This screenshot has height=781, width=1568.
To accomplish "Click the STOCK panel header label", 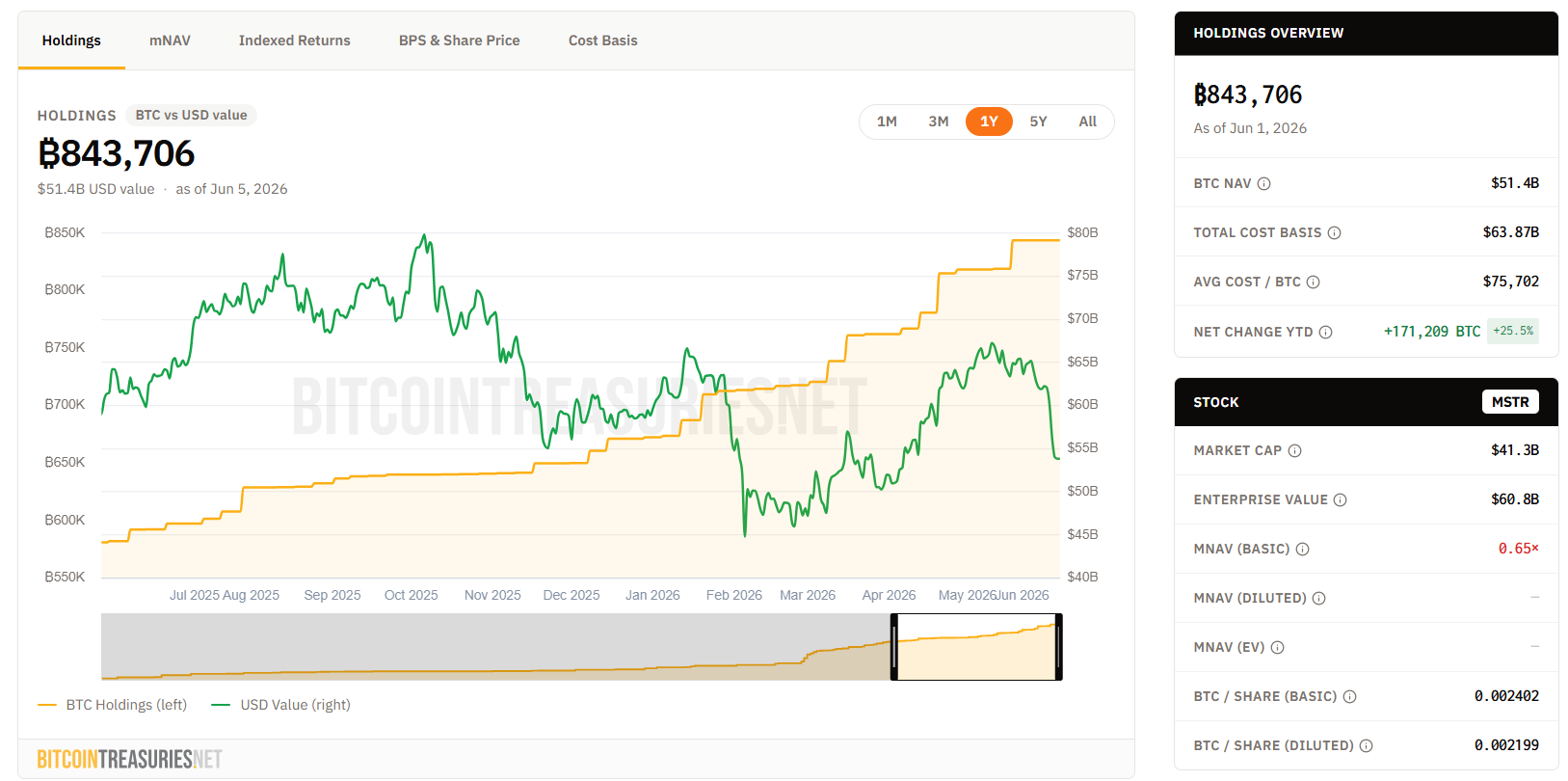I will 1216,402.
